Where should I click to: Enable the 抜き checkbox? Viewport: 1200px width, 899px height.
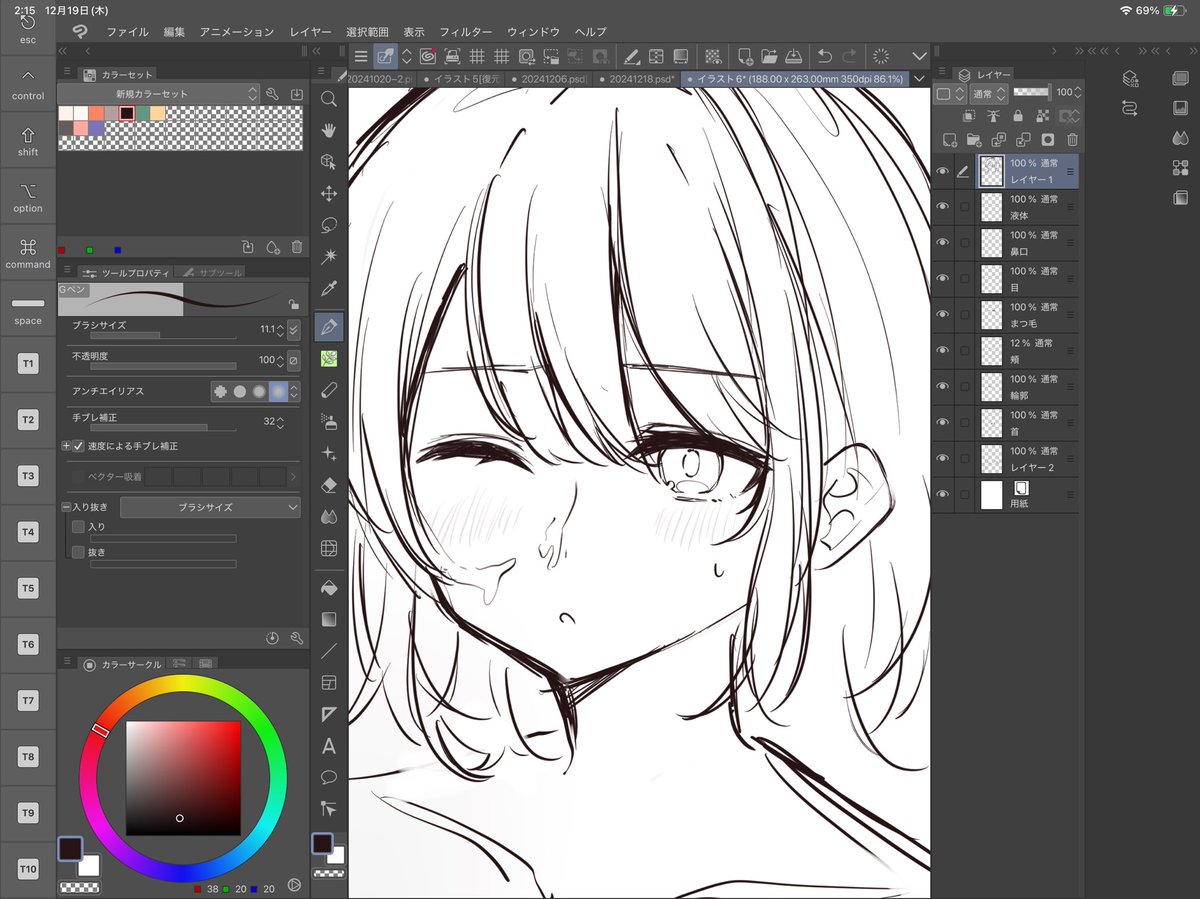coord(79,552)
